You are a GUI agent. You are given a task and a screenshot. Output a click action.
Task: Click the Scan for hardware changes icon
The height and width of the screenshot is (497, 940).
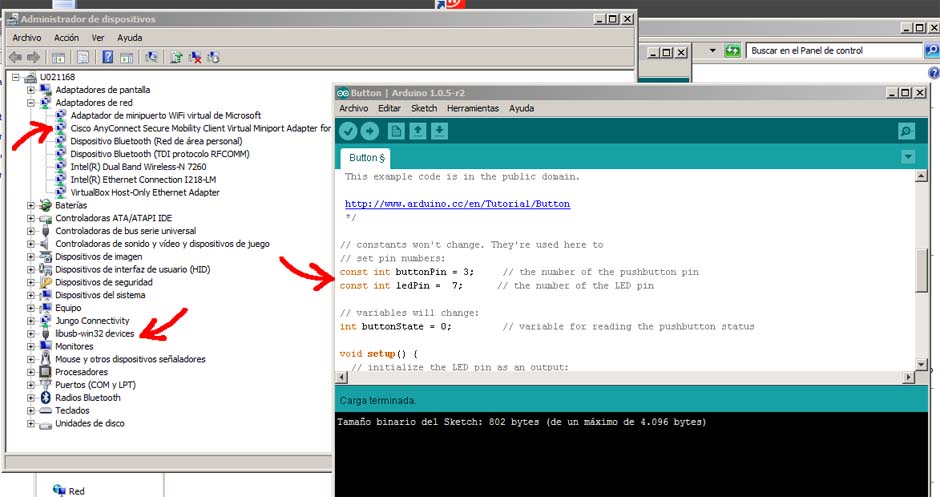152,57
